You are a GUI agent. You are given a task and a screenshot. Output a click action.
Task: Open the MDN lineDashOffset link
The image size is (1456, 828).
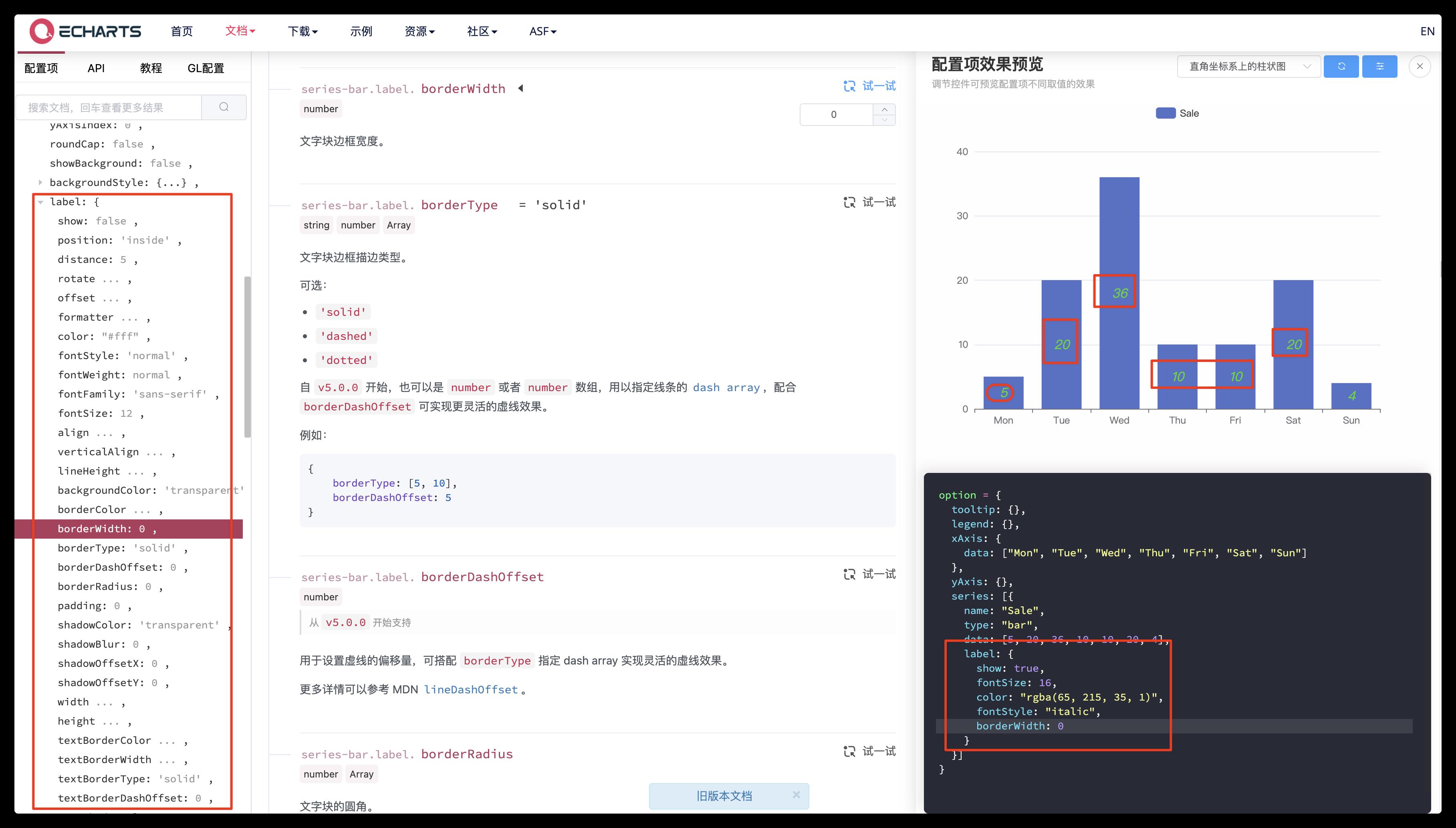click(x=471, y=690)
